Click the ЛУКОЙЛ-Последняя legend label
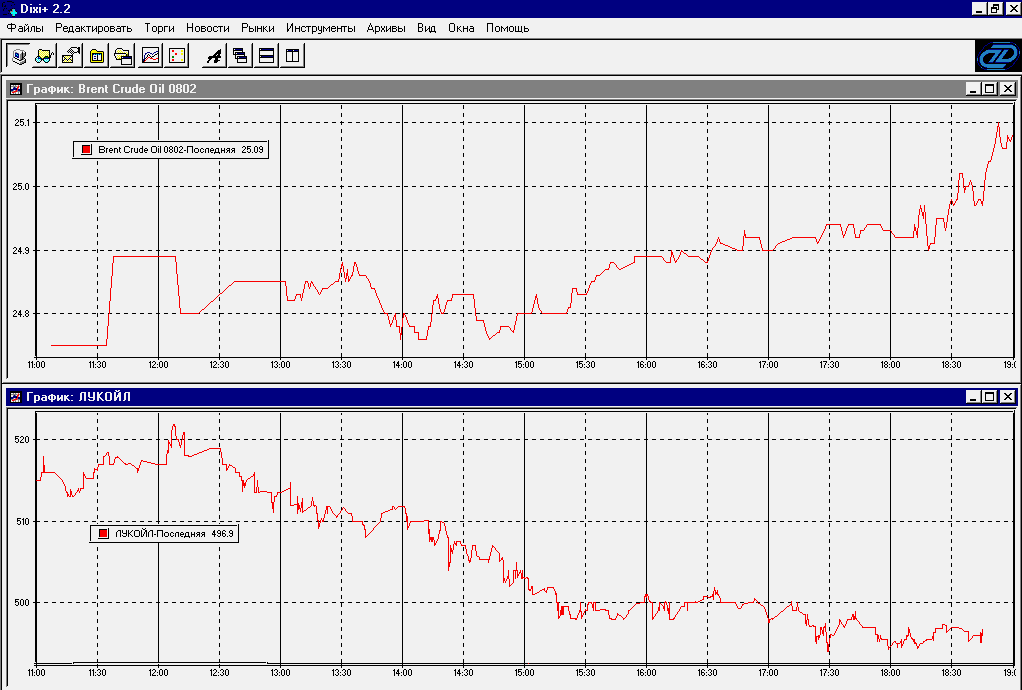The width and height of the screenshot is (1022, 690). click(x=160, y=534)
